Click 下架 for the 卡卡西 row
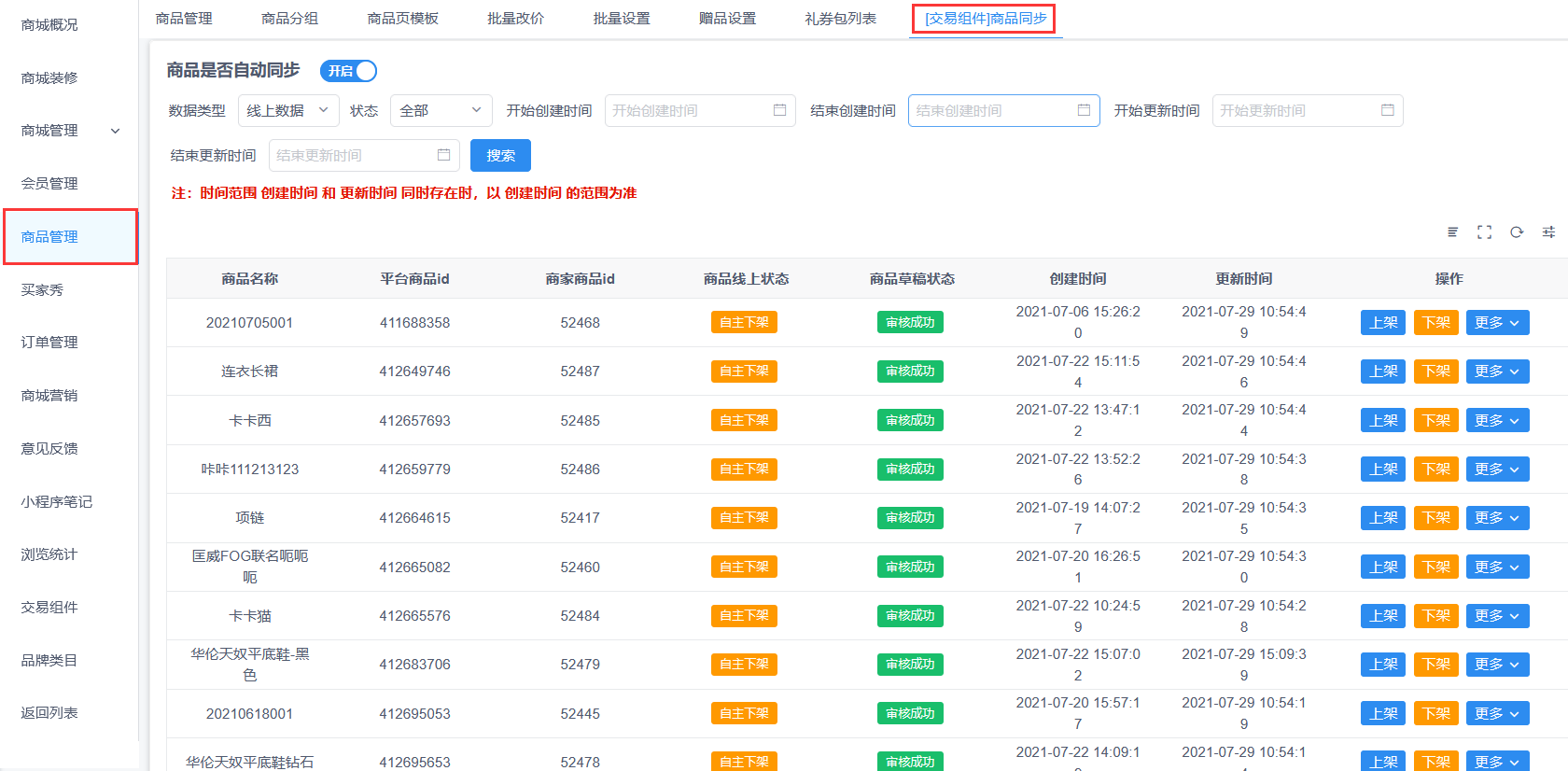The height and width of the screenshot is (771, 1568). pos(1435,421)
